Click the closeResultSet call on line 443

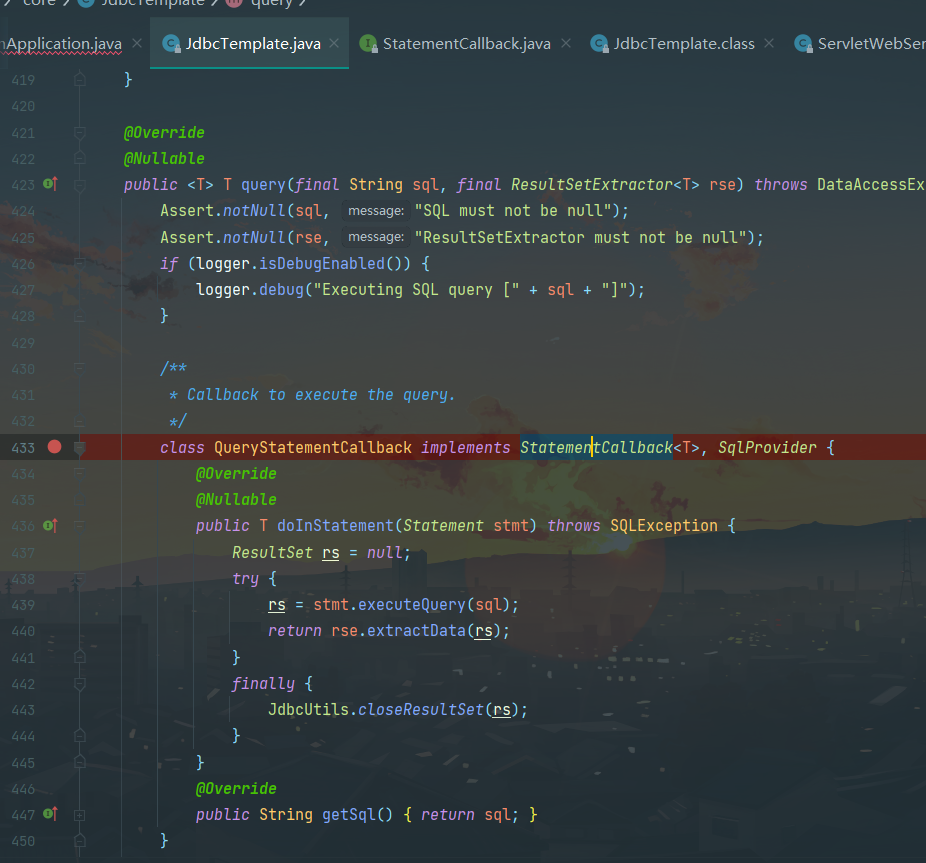pyautogui.click(x=421, y=709)
